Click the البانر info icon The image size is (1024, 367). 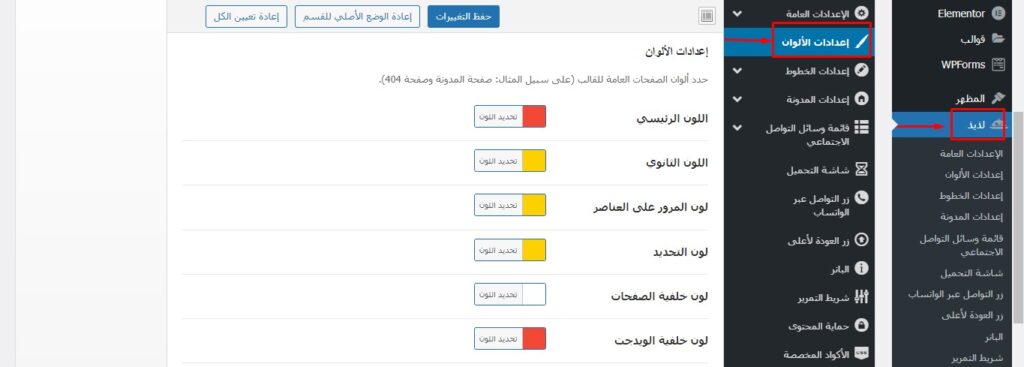pyautogui.click(x=861, y=268)
